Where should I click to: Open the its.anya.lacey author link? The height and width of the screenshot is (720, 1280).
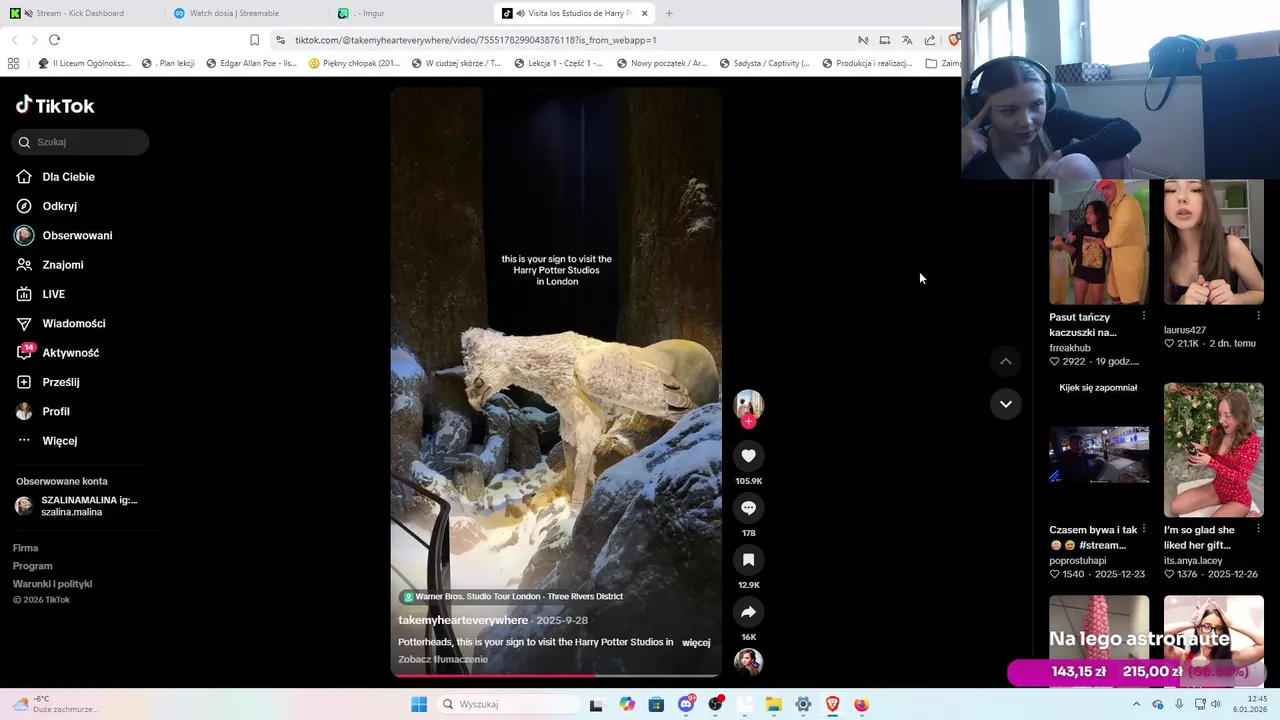1193,561
